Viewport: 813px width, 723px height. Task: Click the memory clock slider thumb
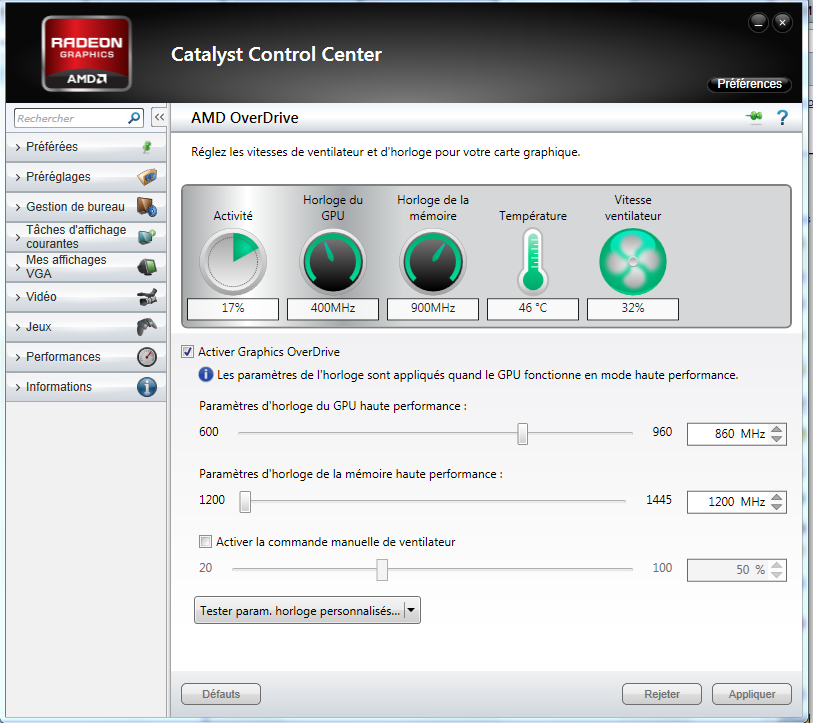[245, 502]
